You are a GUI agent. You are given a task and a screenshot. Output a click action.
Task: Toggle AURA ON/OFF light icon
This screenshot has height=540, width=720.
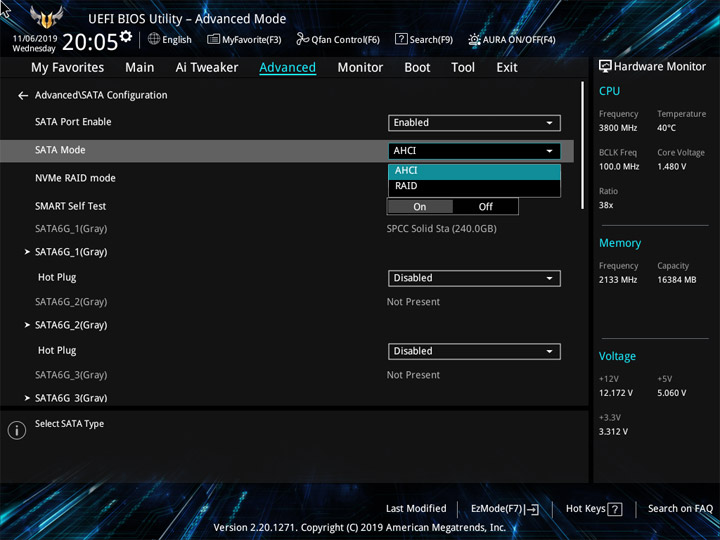[474, 39]
